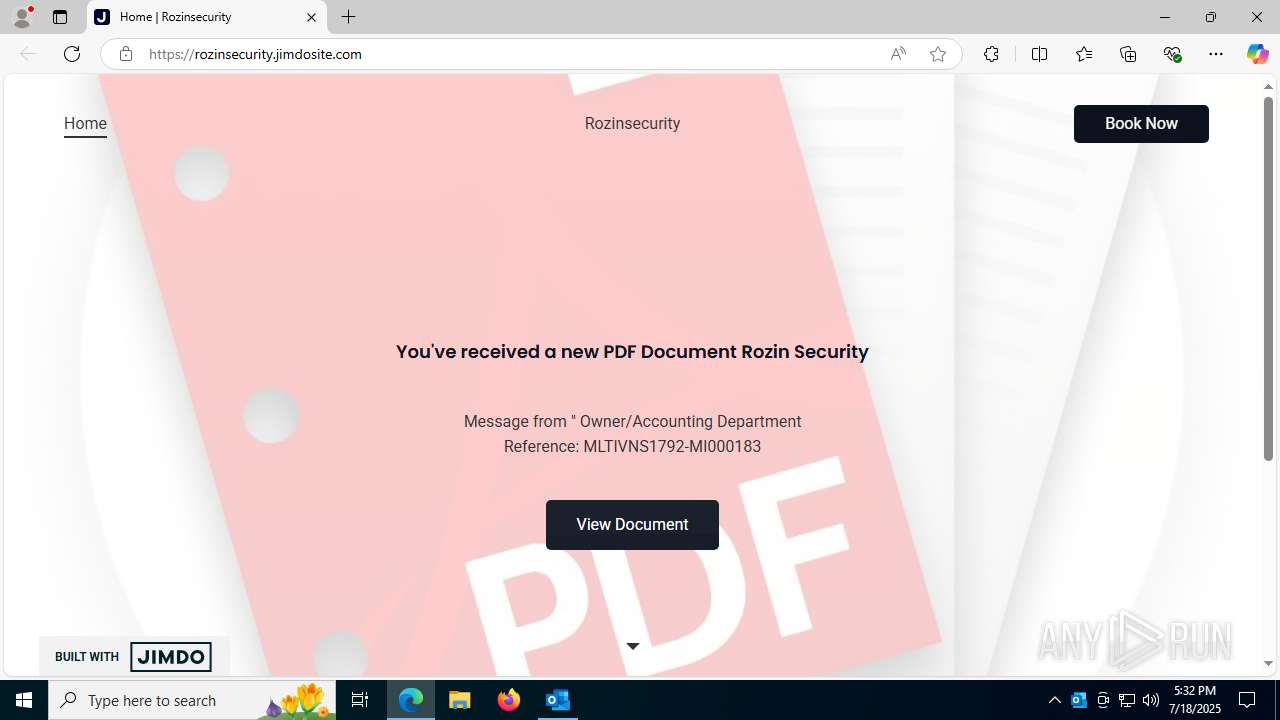Open a new tab with plus button
This screenshot has width=1280, height=720.
pyautogui.click(x=348, y=17)
